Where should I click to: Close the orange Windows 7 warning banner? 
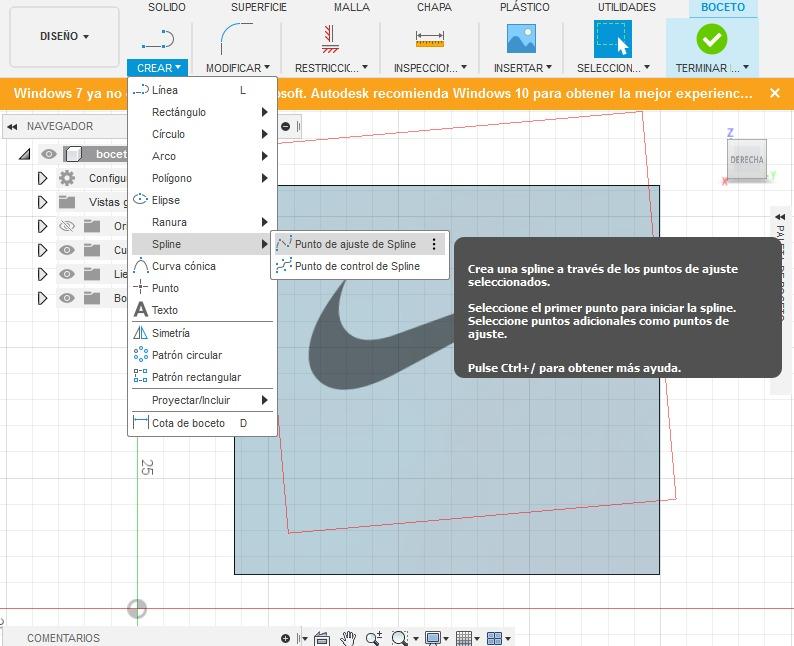tap(774, 93)
